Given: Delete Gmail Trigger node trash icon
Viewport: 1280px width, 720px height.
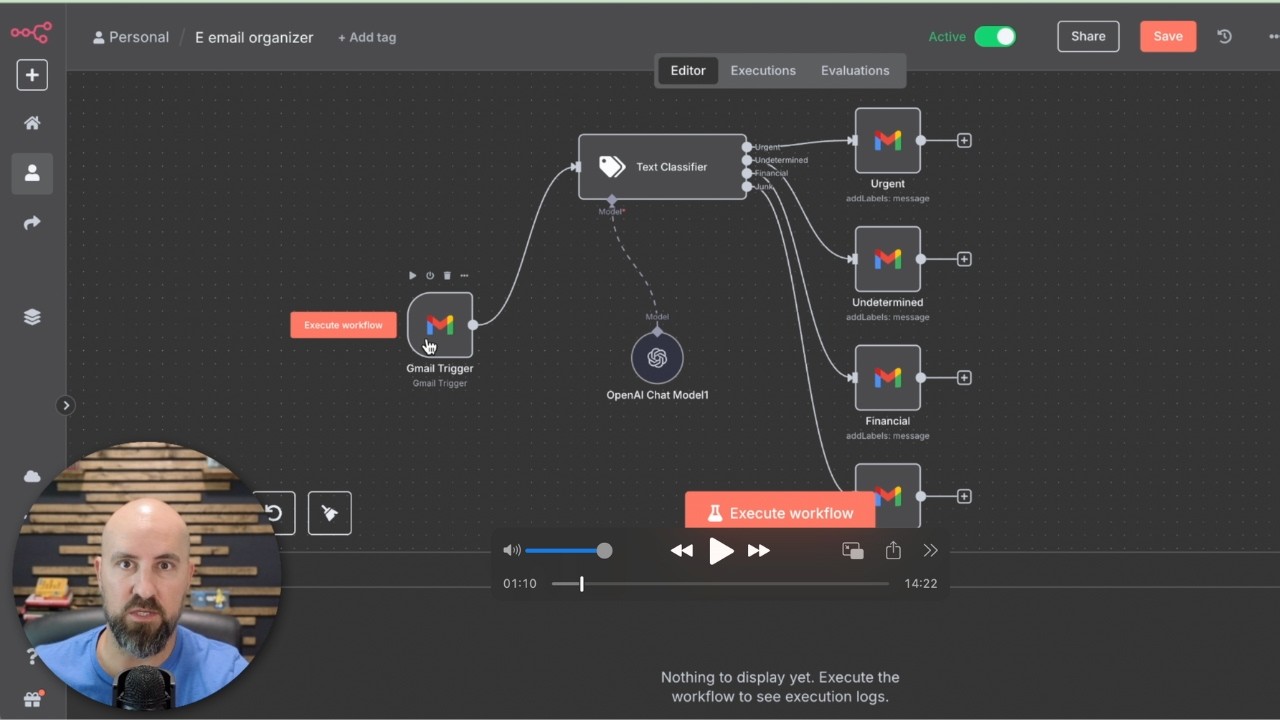Looking at the screenshot, I should (447, 275).
